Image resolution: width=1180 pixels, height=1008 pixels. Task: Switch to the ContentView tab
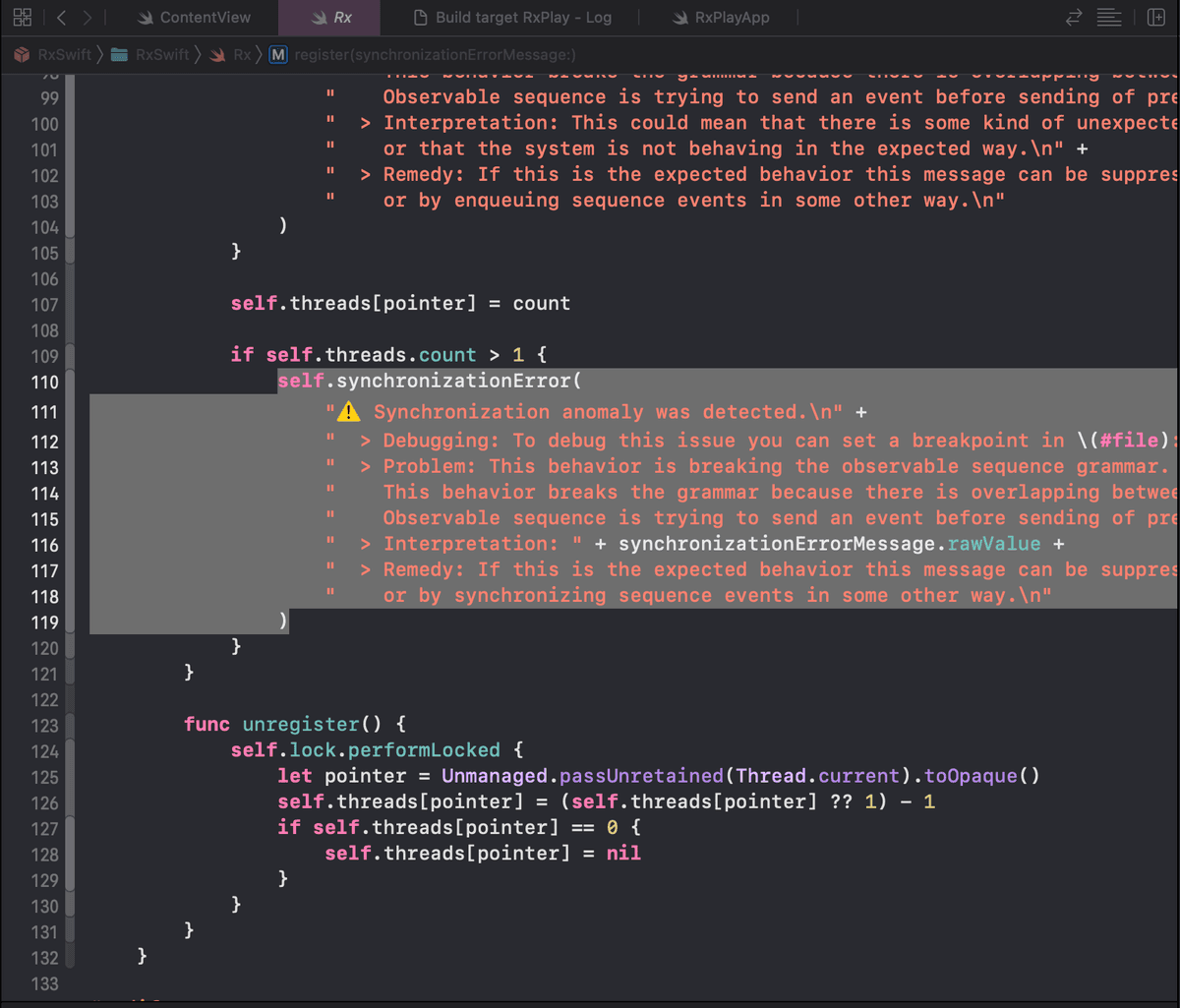194,17
